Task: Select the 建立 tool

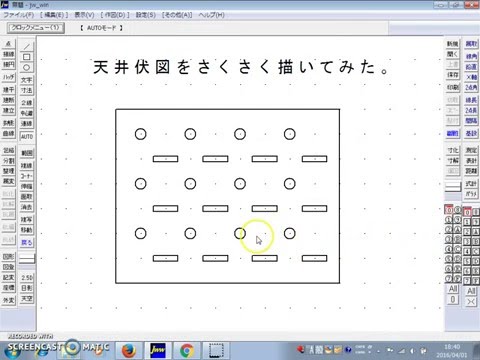Action: point(9,111)
